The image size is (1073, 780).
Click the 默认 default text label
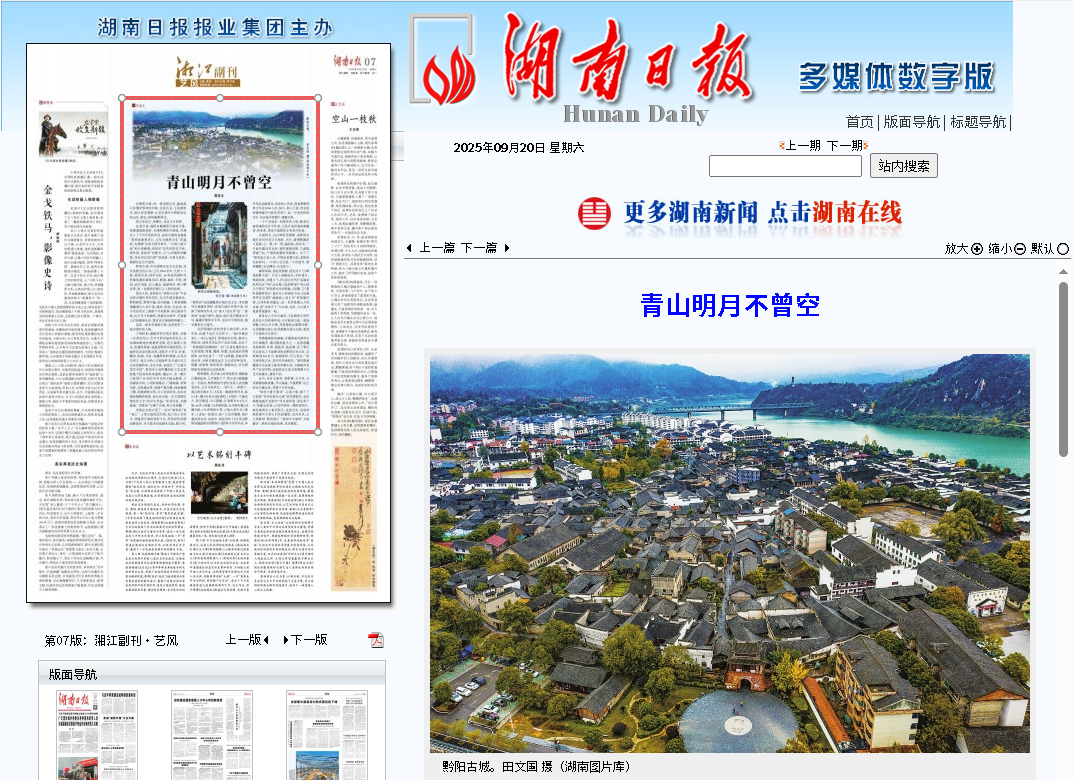(x=1043, y=249)
